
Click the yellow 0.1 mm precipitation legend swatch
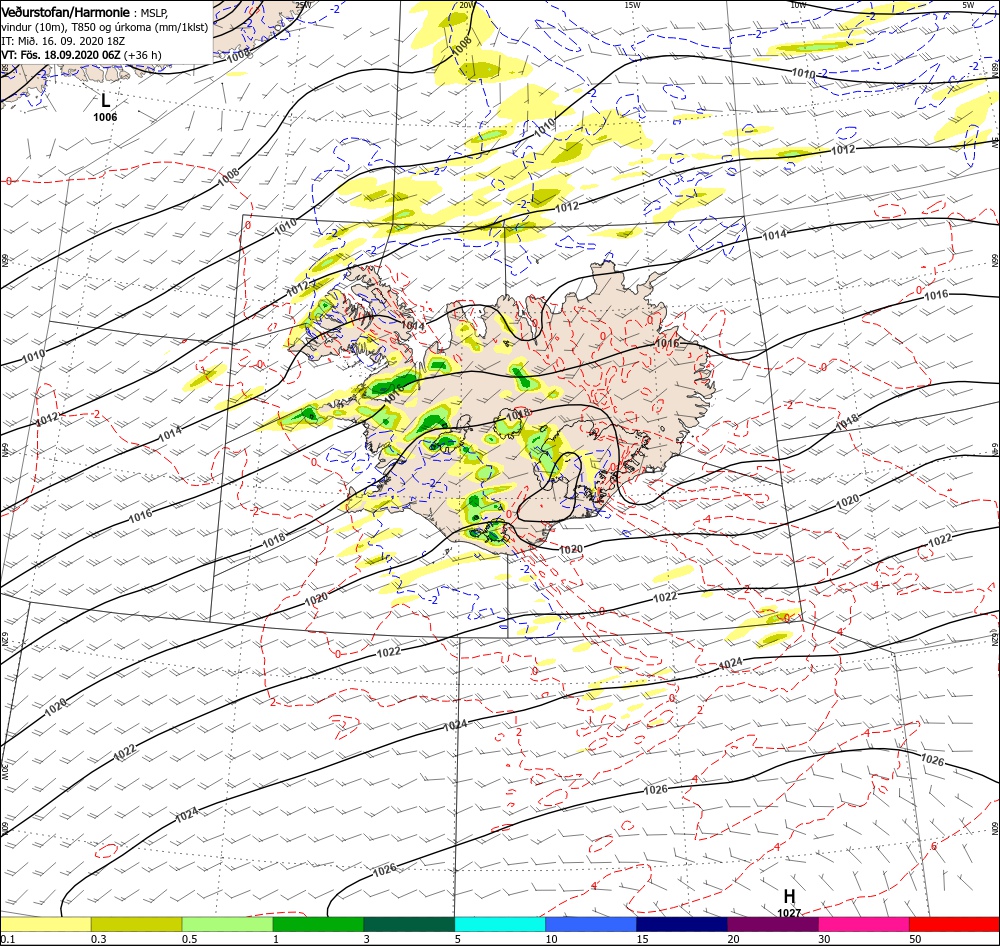45,924
